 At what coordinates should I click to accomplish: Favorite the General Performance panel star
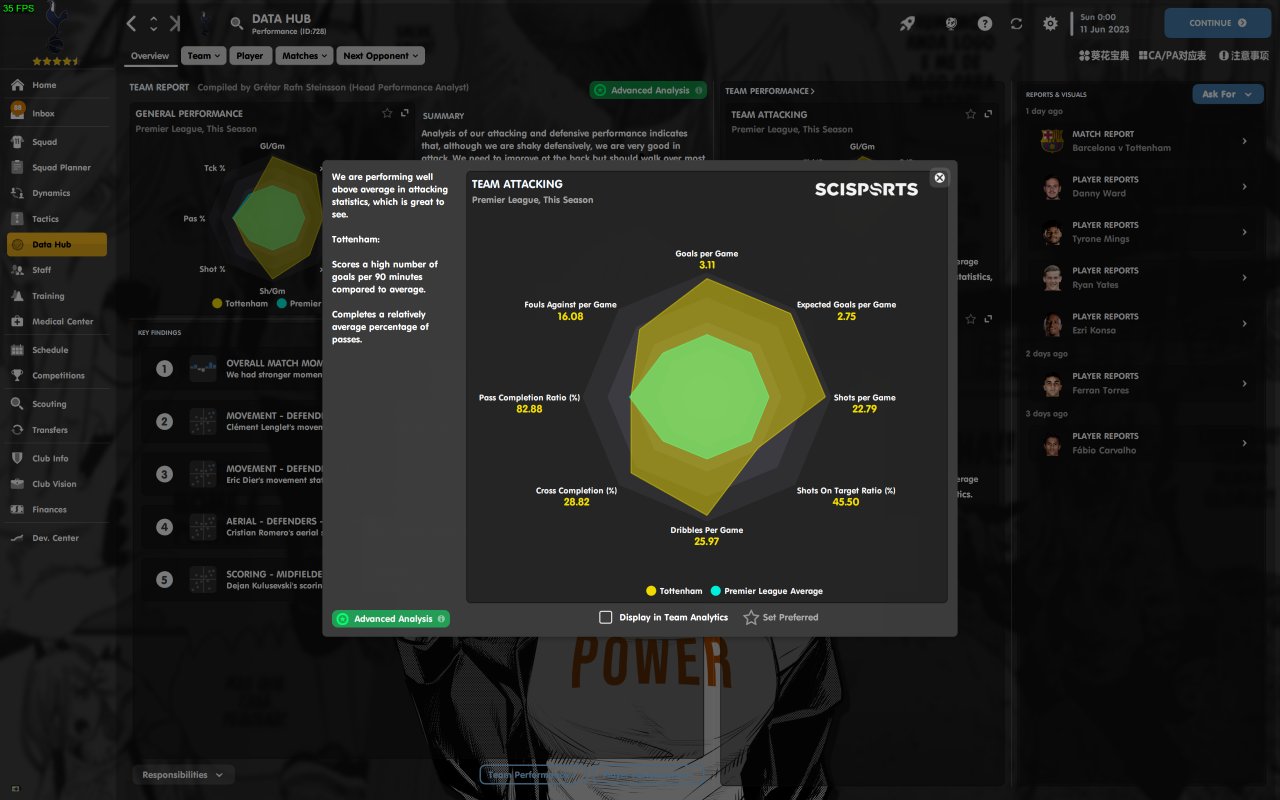pyautogui.click(x=388, y=114)
